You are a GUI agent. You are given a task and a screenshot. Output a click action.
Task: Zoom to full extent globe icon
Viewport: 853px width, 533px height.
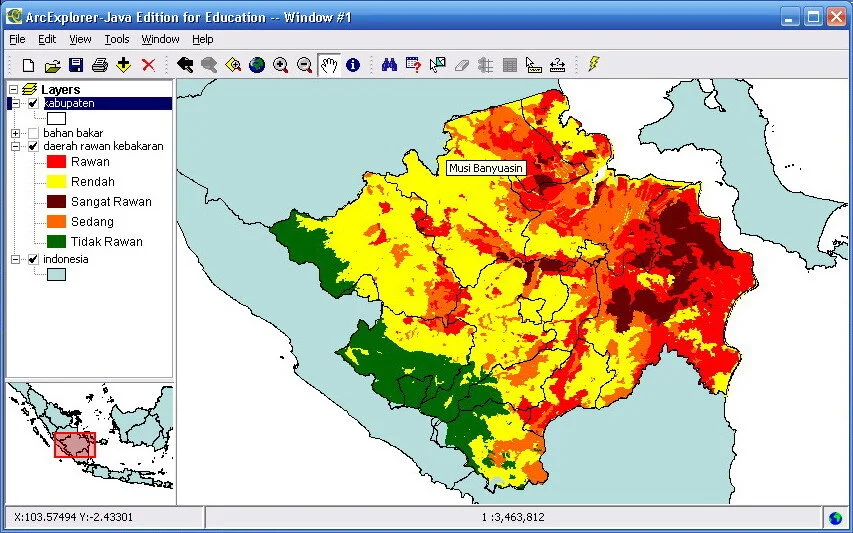click(x=257, y=65)
